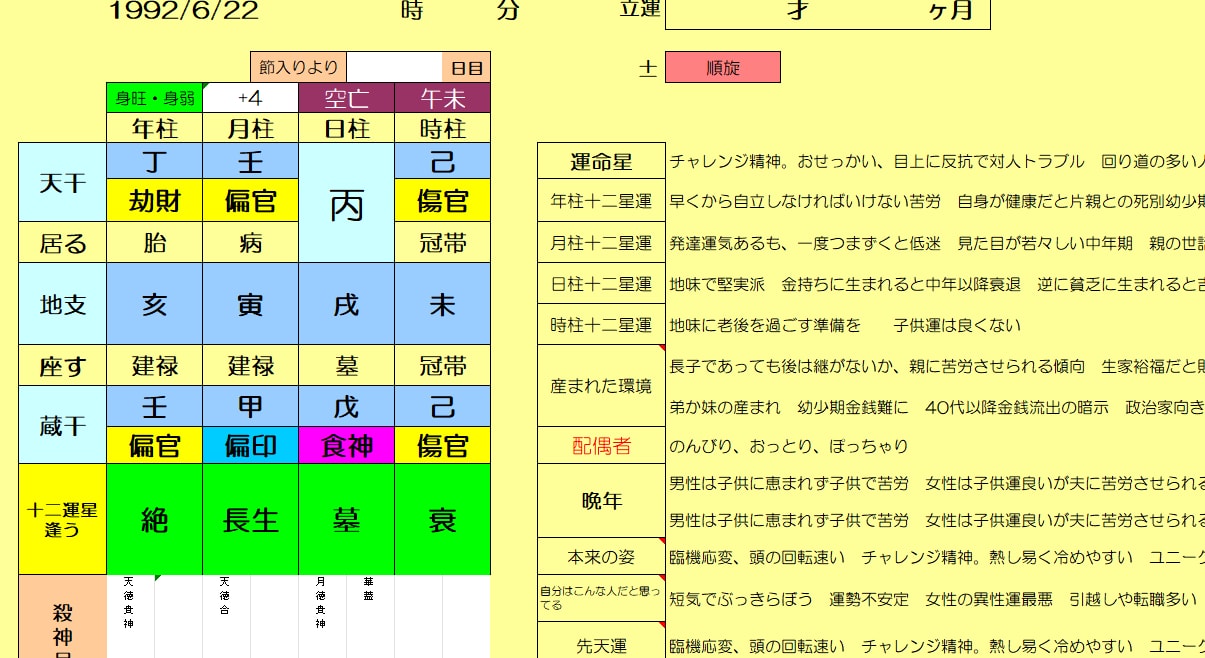This screenshot has height=658, width=1205.
Task: Click the text 地味に老後を過ごす準備を
Action: click(765, 325)
